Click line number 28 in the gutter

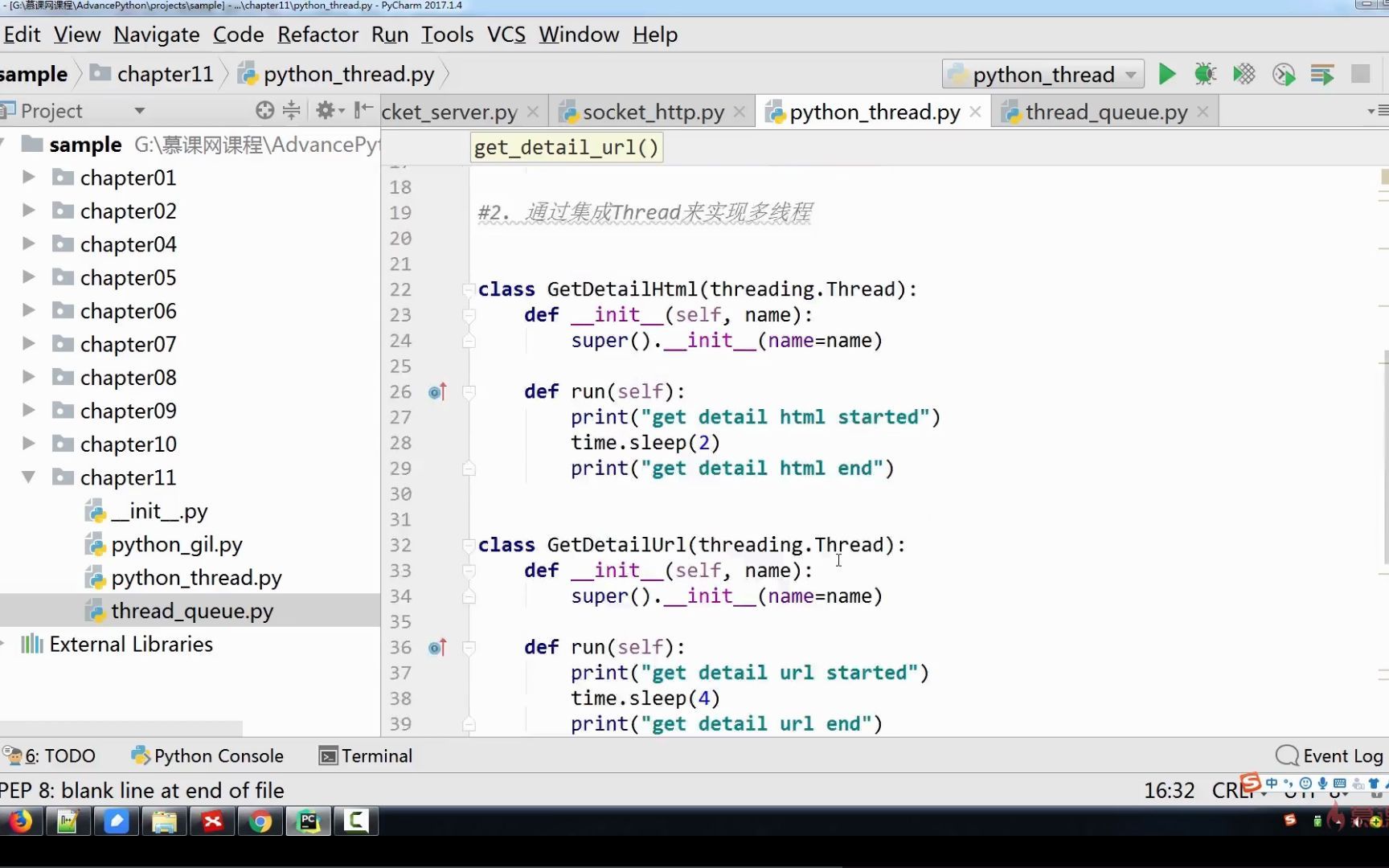pyautogui.click(x=400, y=443)
